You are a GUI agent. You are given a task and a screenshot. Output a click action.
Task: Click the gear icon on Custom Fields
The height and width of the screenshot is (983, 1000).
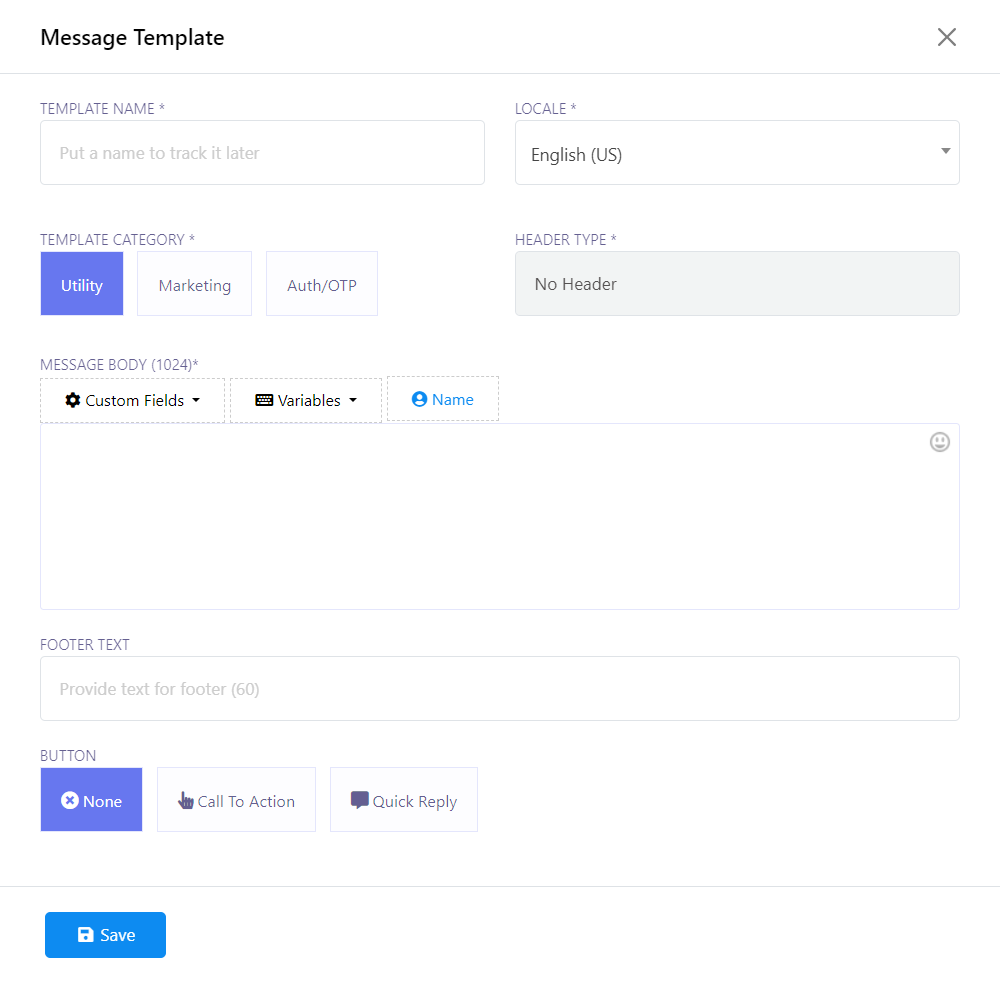coord(73,400)
